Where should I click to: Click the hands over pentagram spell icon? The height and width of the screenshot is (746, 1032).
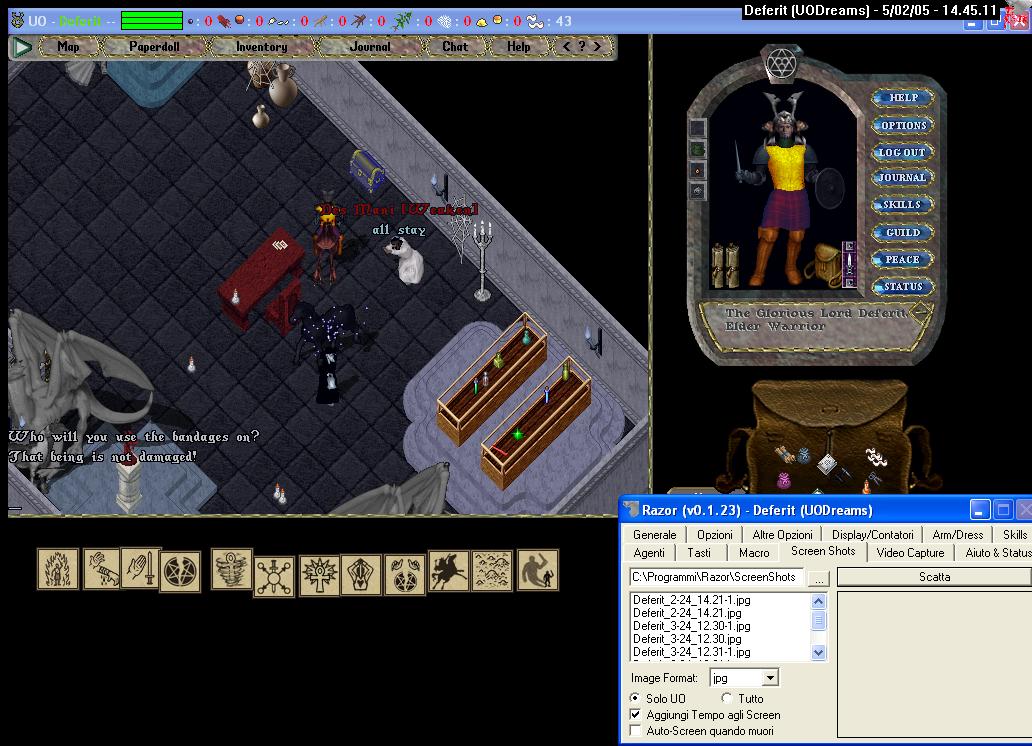(404, 575)
